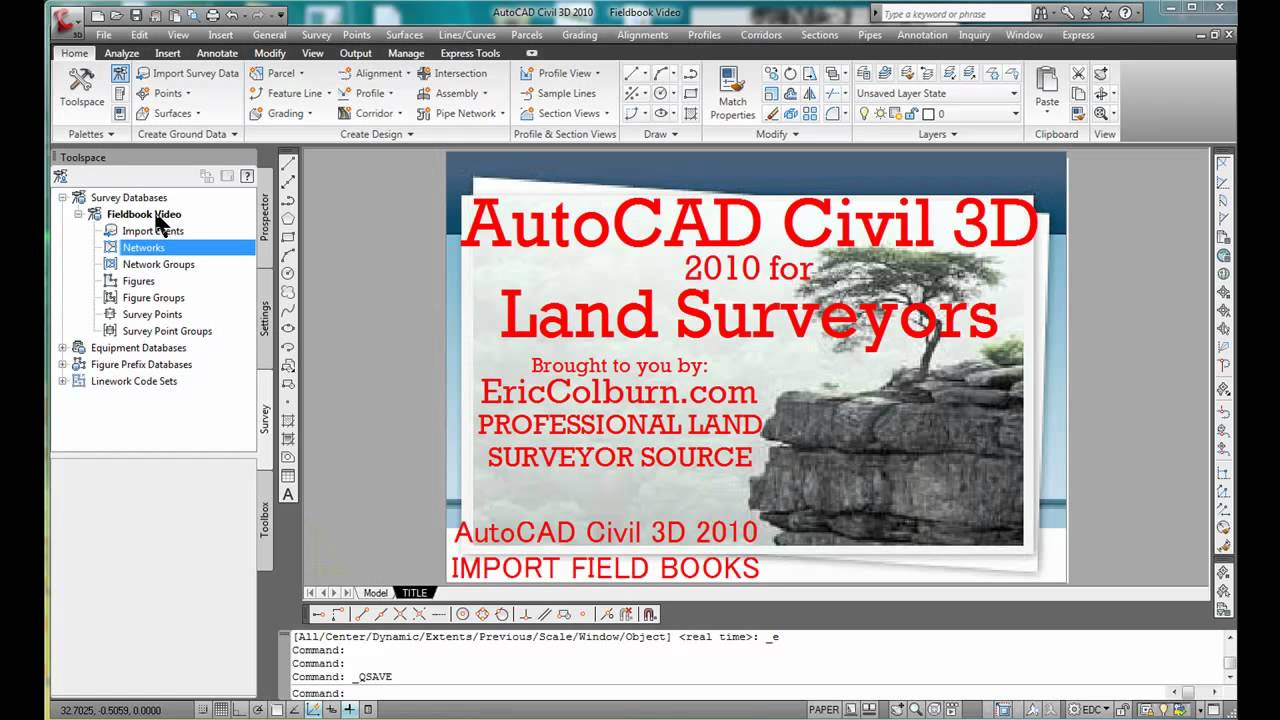Click the Favorites star icon in title bar

(x=1106, y=14)
